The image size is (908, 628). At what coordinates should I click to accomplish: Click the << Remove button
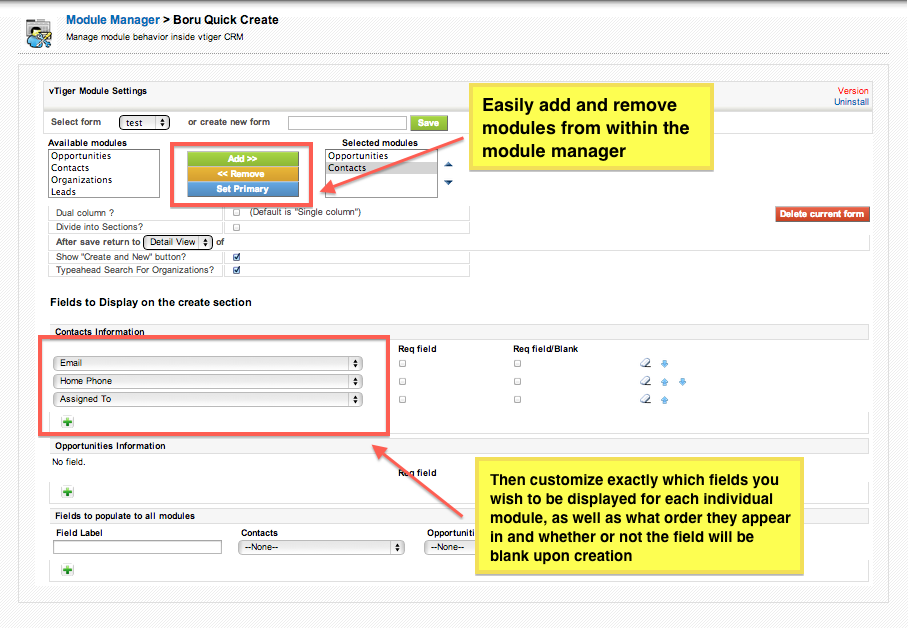243,174
